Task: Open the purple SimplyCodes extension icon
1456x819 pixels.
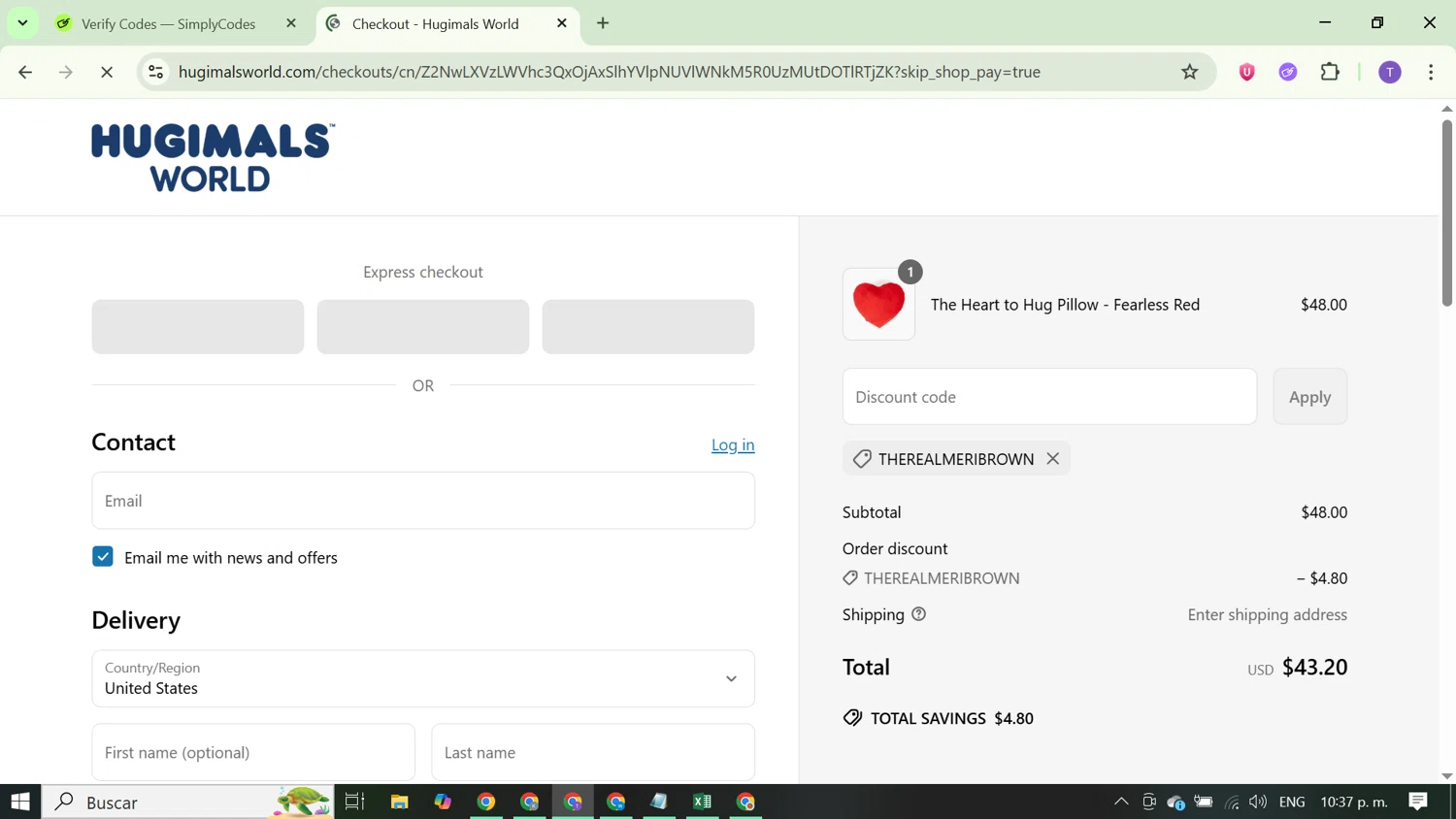Action: 1288,72
